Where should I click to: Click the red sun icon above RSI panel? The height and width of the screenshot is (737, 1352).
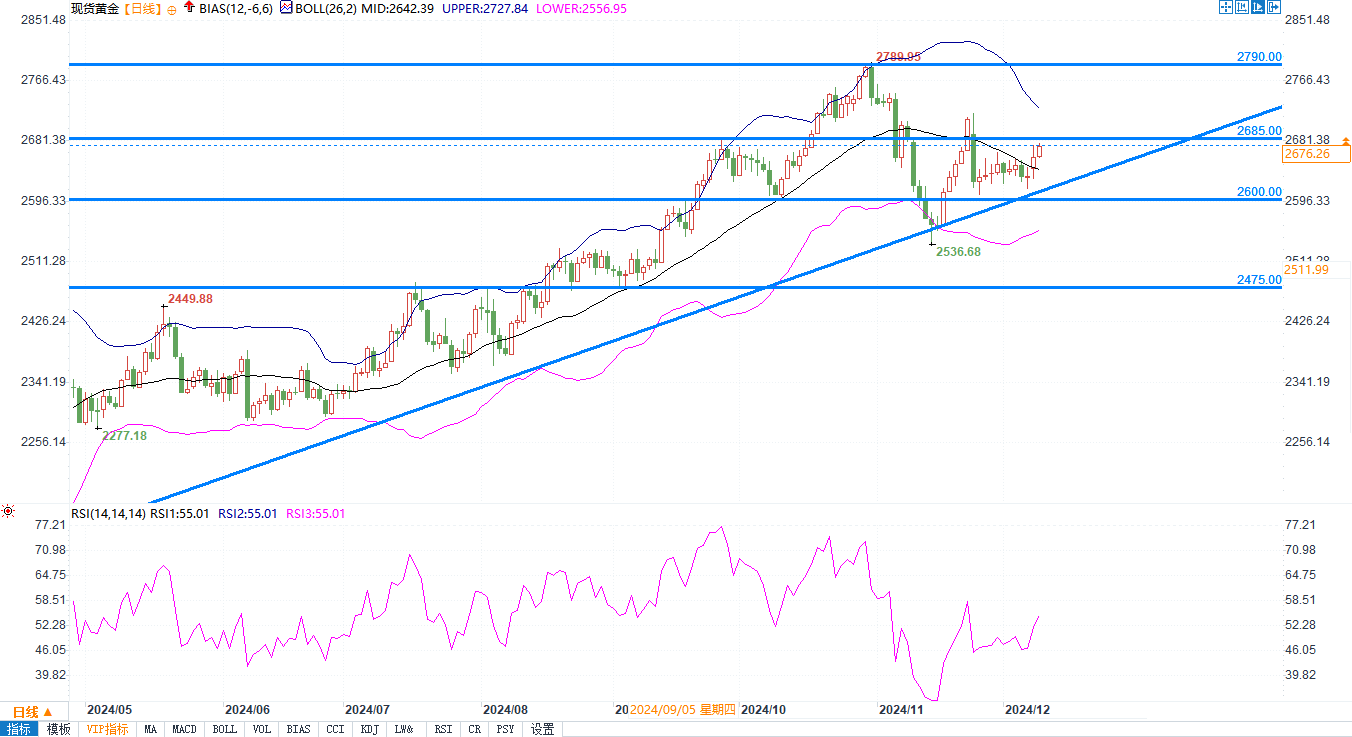8,512
